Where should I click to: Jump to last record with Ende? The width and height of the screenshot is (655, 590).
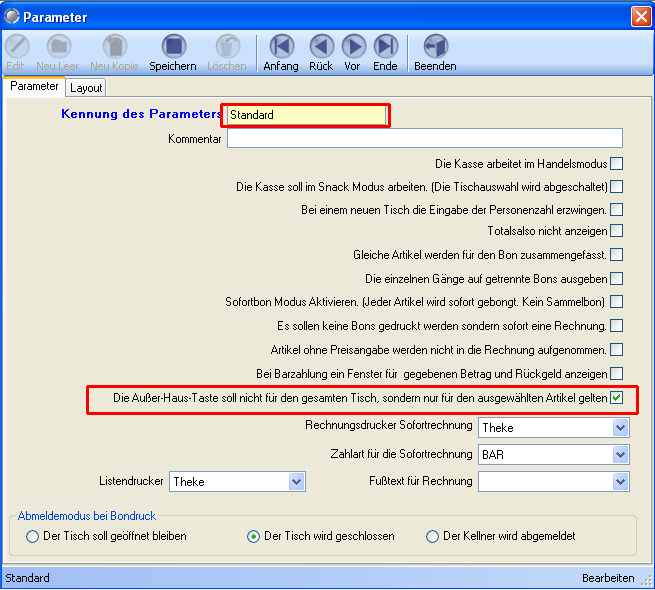[x=386, y=46]
